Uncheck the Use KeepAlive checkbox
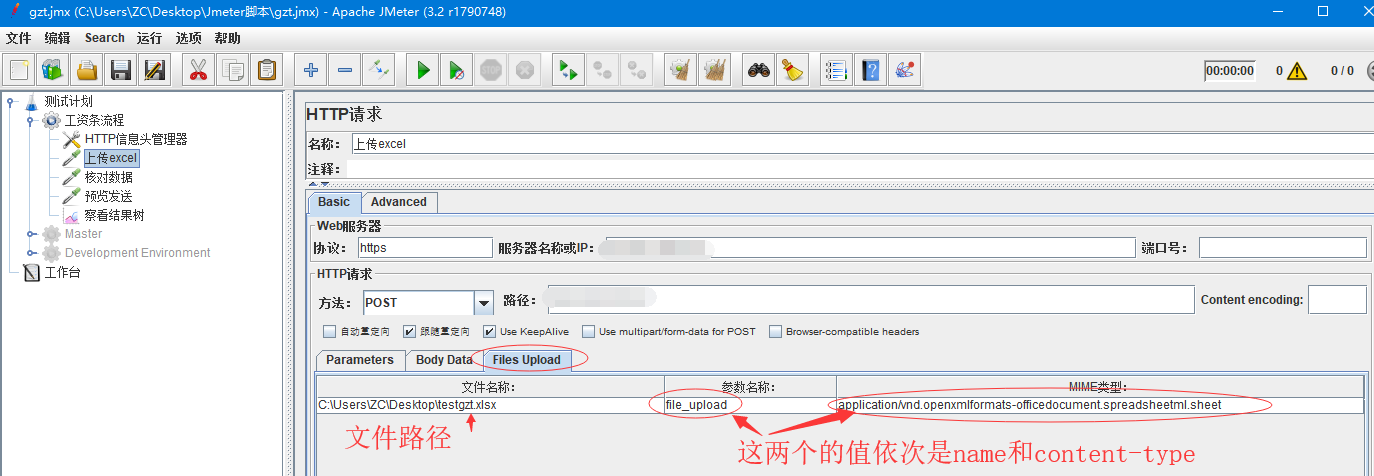 pos(489,331)
